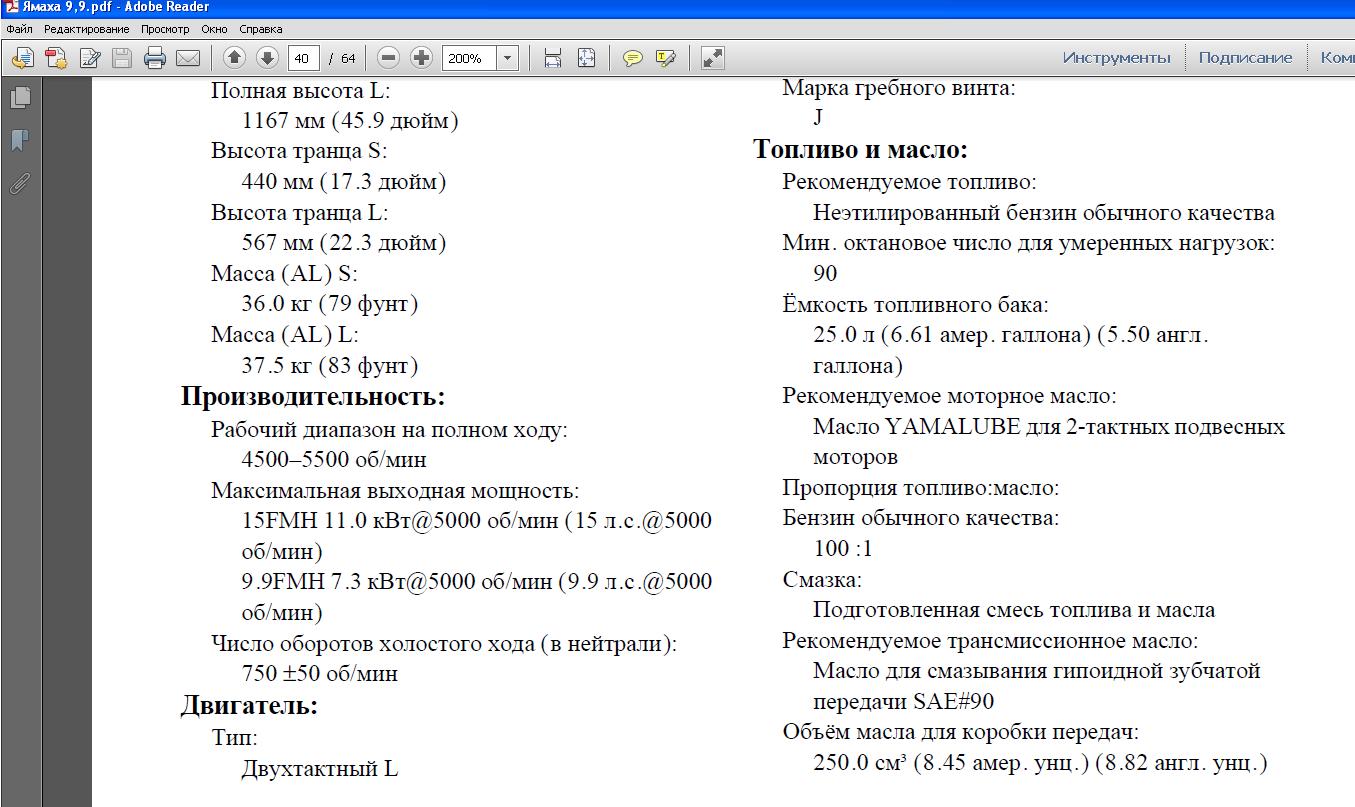This screenshot has width=1355, height=807.
Task: Click the Print document icon
Action: (x=154, y=58)
